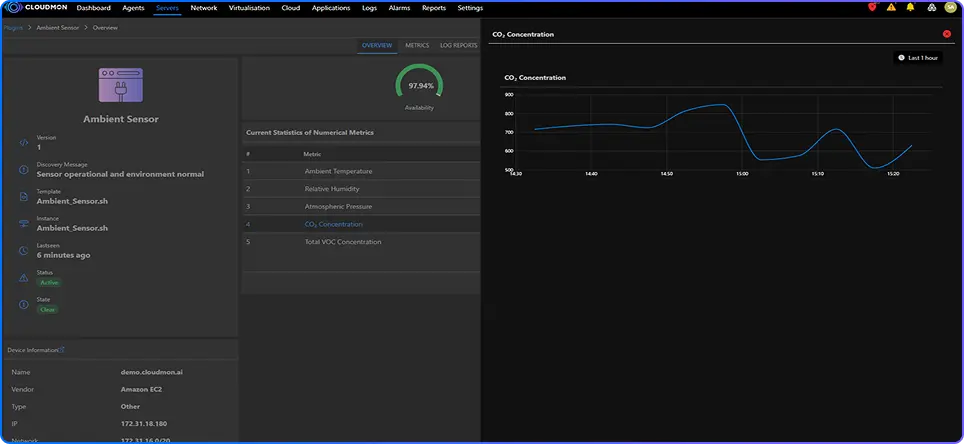Click the Clear state badge
The width and height of the screenshot is (964, 444).
(47, 309)
